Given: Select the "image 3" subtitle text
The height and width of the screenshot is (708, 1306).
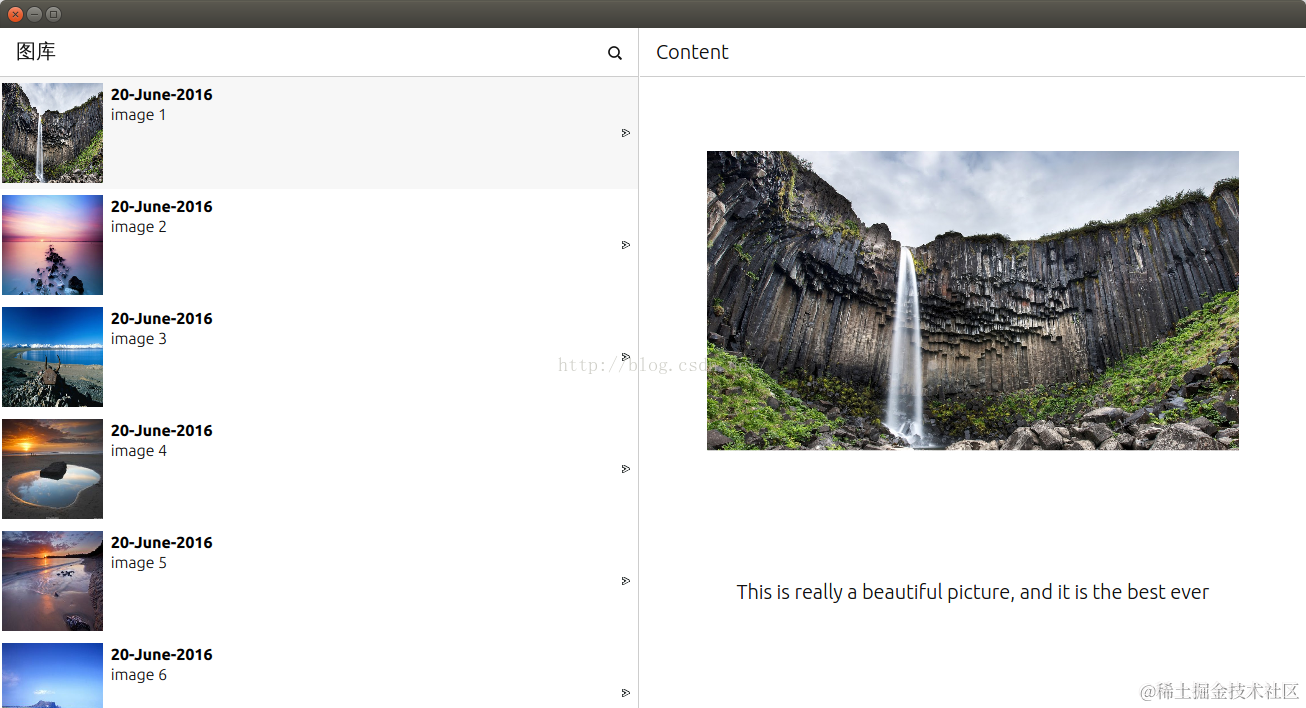Looking at the screenshot, I should pos(139,339).
